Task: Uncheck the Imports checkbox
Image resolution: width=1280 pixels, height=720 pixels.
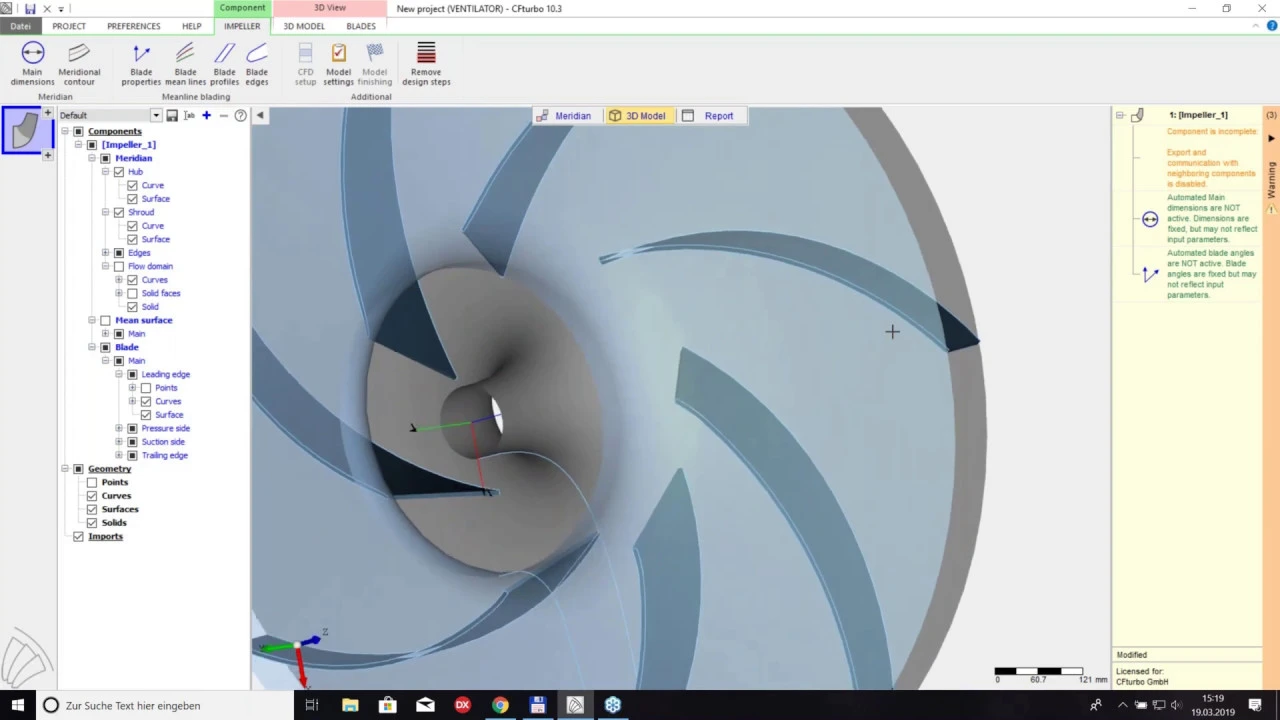Action: pyautogui.click(x=78, y=537)
